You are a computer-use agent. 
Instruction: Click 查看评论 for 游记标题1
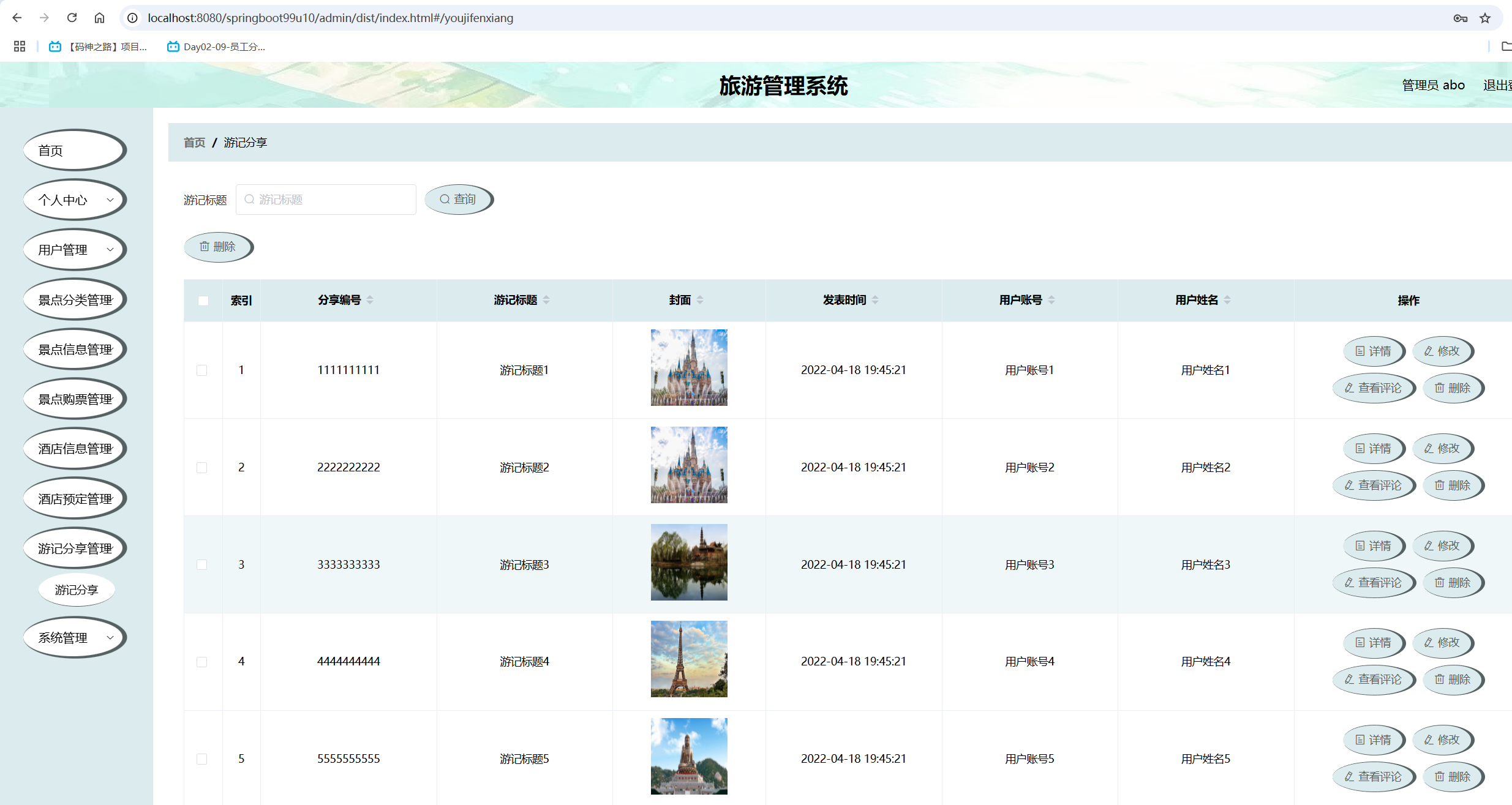point(1374,388)
